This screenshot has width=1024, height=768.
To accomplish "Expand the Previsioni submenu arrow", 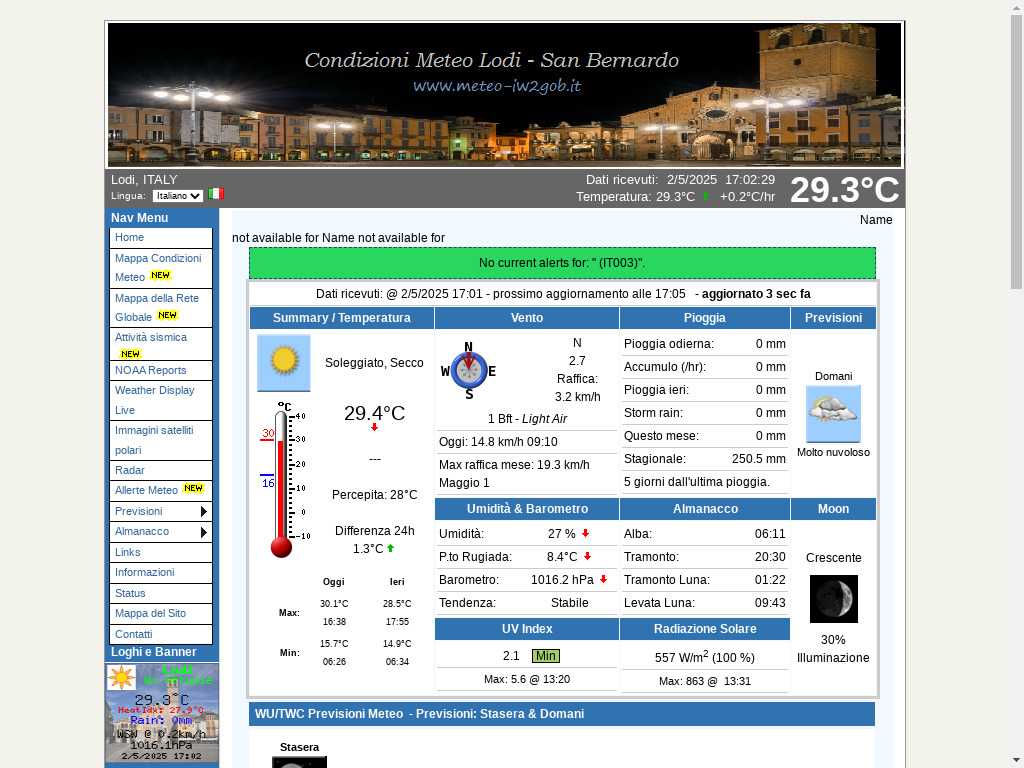I will coord(204,511).
